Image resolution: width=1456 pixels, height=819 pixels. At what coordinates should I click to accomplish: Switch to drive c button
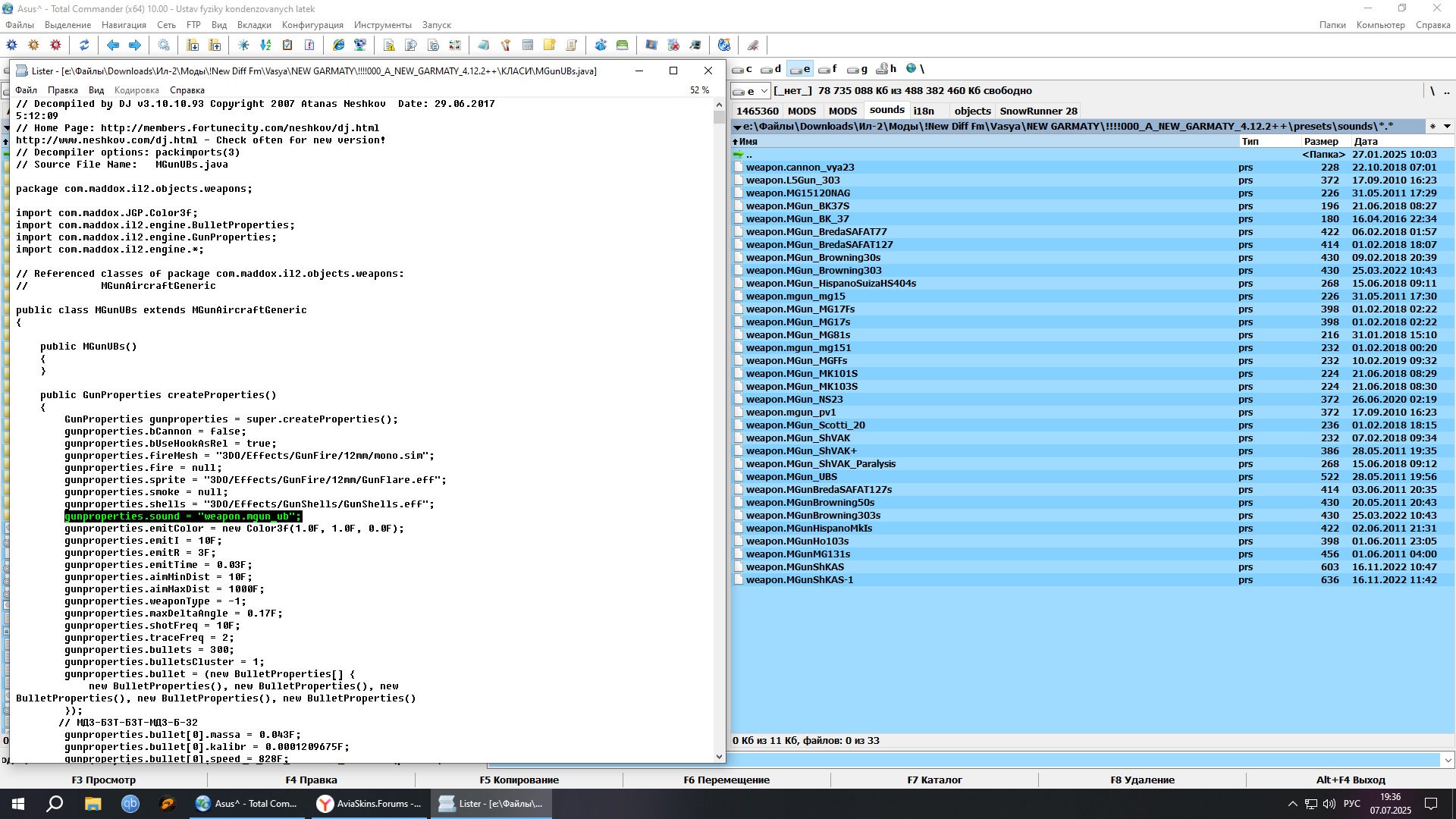coord(742,69)
